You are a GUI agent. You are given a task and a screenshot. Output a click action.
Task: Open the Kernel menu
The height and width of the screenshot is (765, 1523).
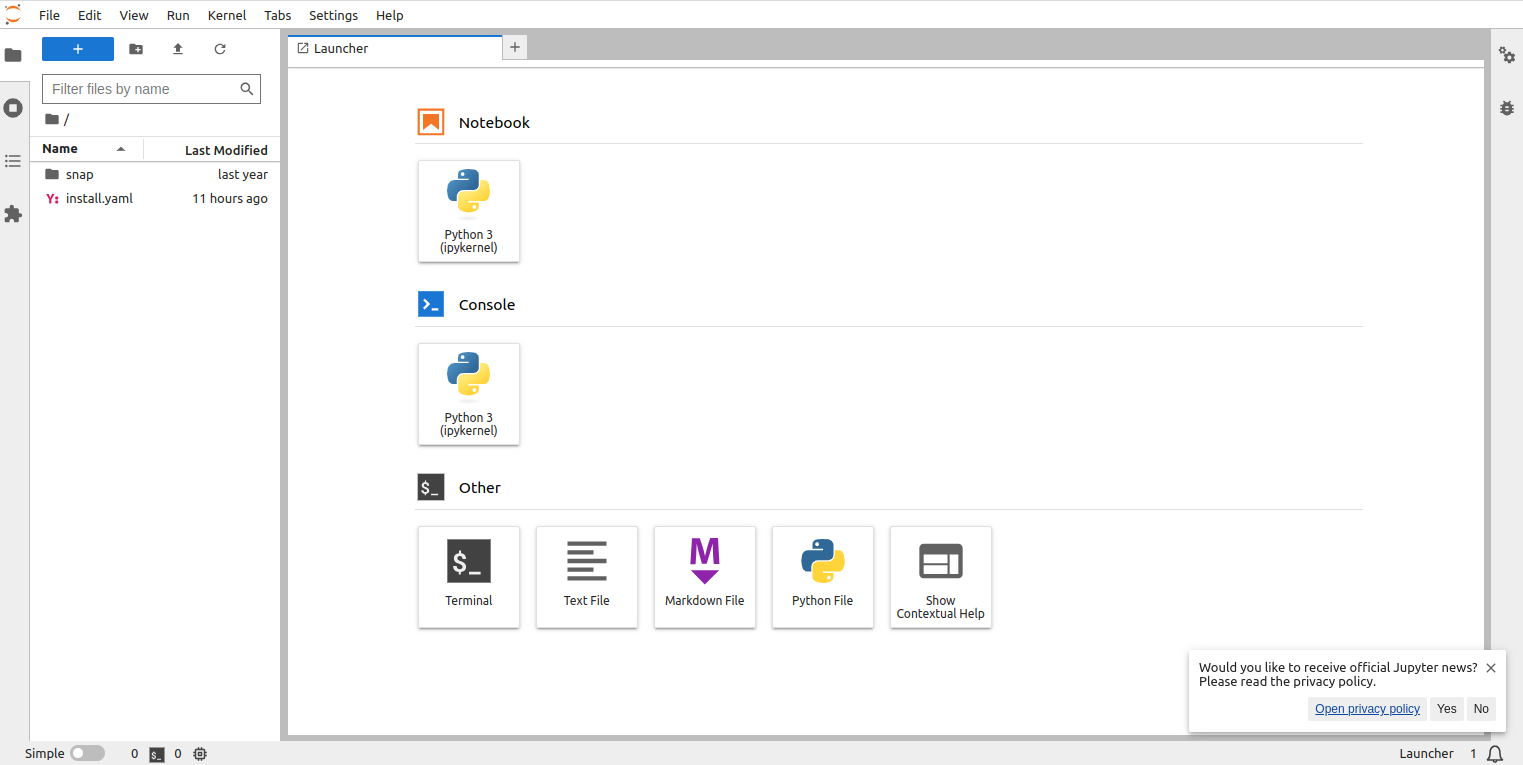pos(227,15)
